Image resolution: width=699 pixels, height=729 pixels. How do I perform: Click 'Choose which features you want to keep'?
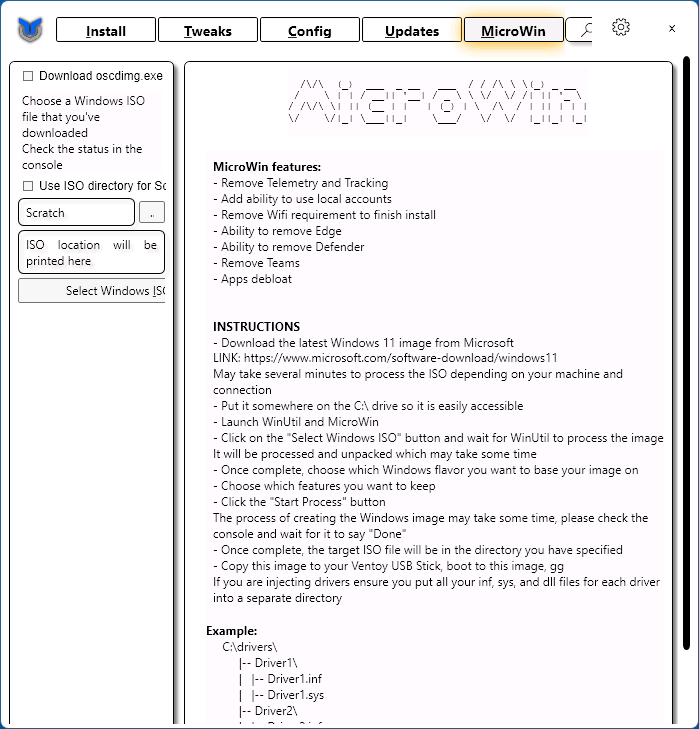click(324, 486)
